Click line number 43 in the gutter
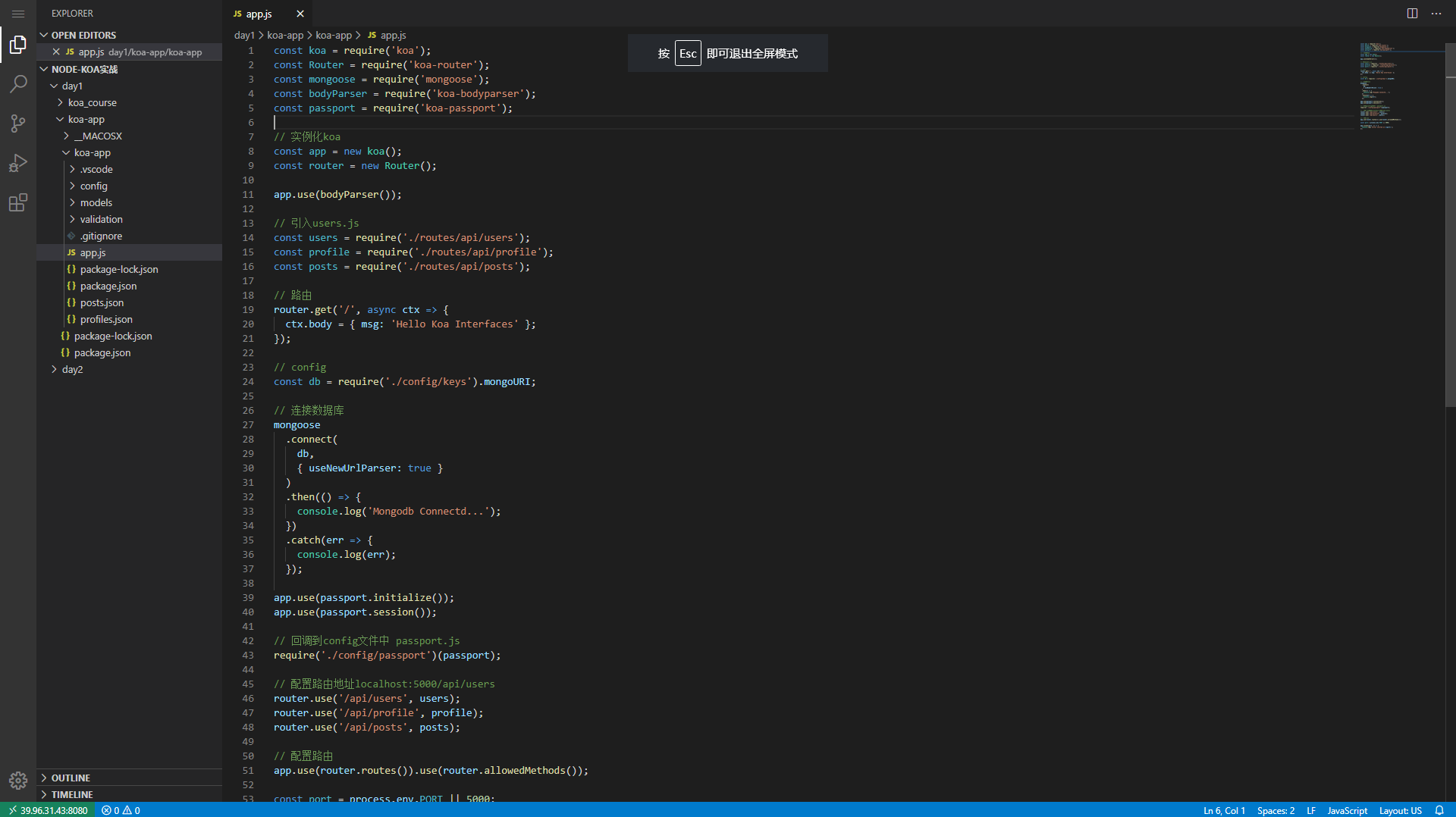The height and width of the screenshot is (817, 1456). (x=248, y=656)
